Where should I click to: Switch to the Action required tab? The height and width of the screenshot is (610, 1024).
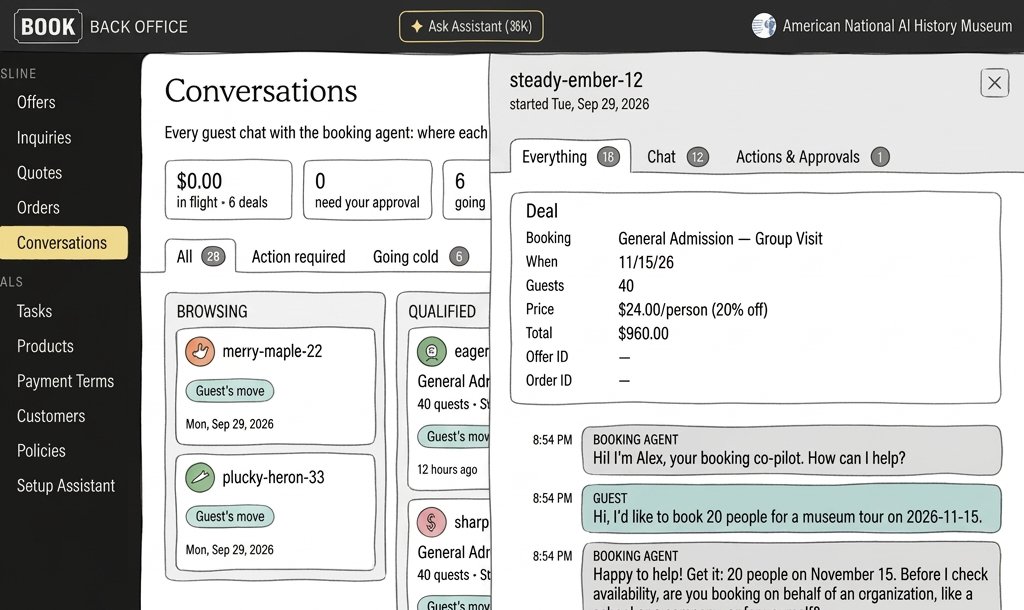(298, 257)
